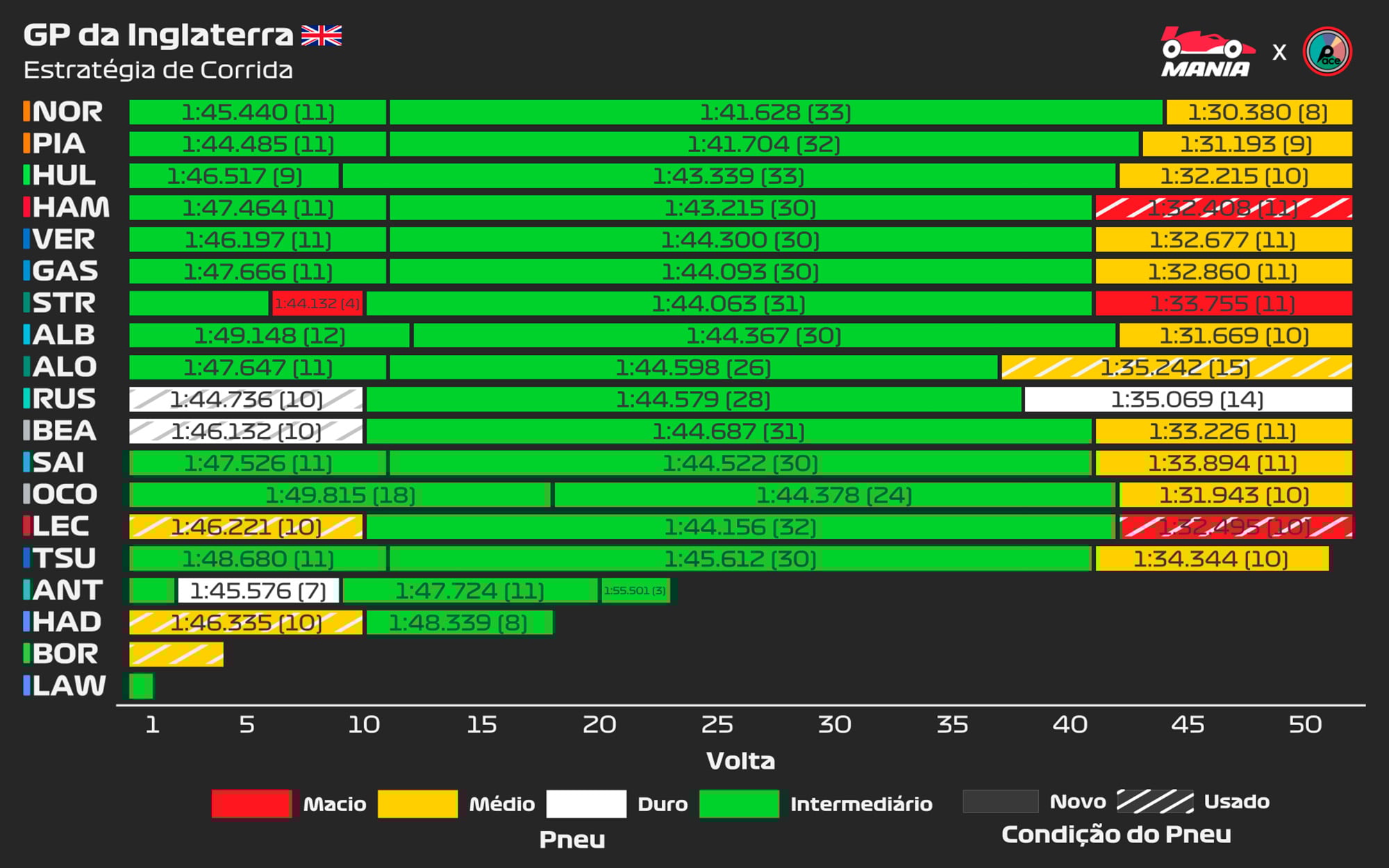Click the round Pace logo icon
1389x868 pixels.
coord(1326,51)
